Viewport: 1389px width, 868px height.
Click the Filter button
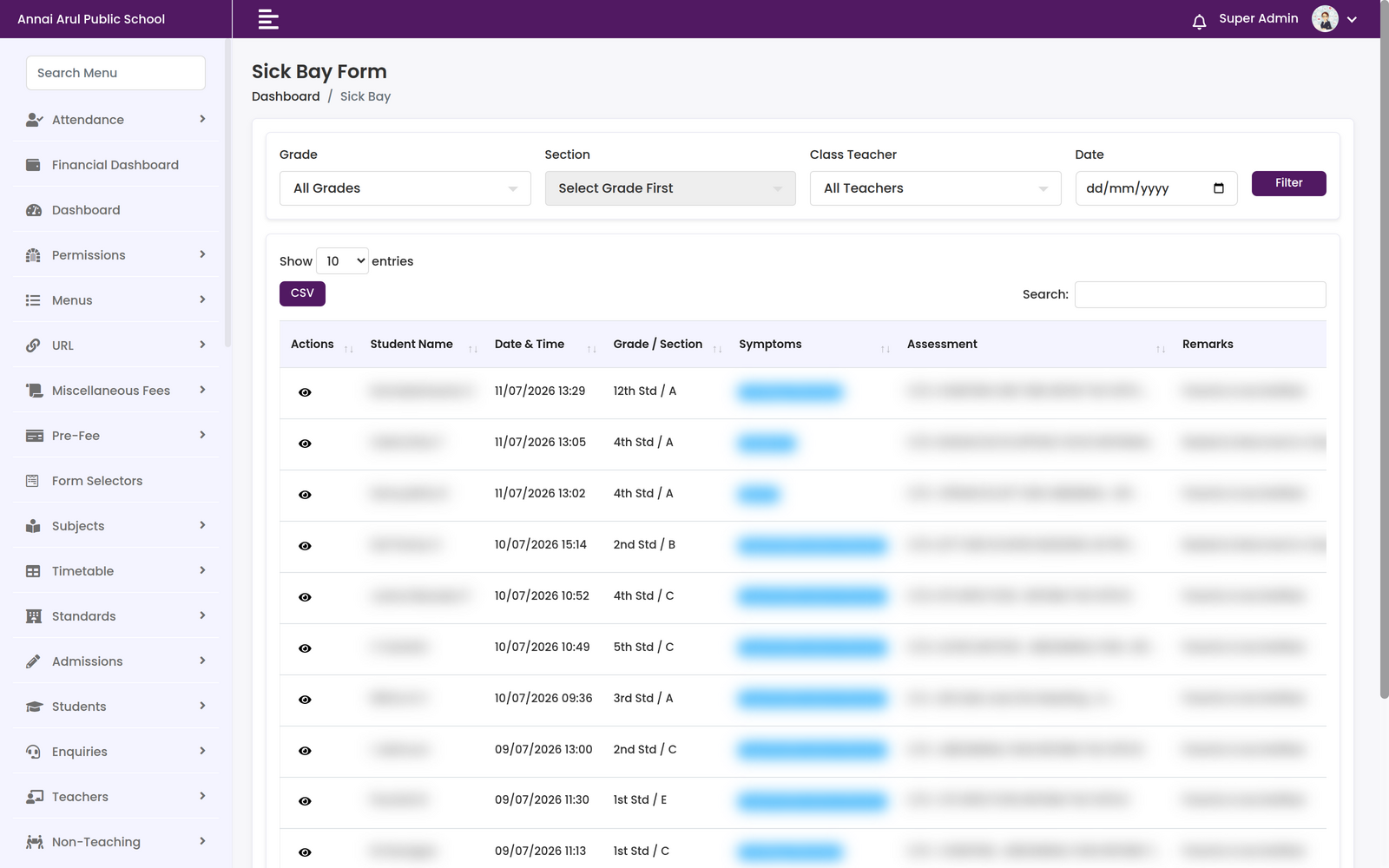1288,183
